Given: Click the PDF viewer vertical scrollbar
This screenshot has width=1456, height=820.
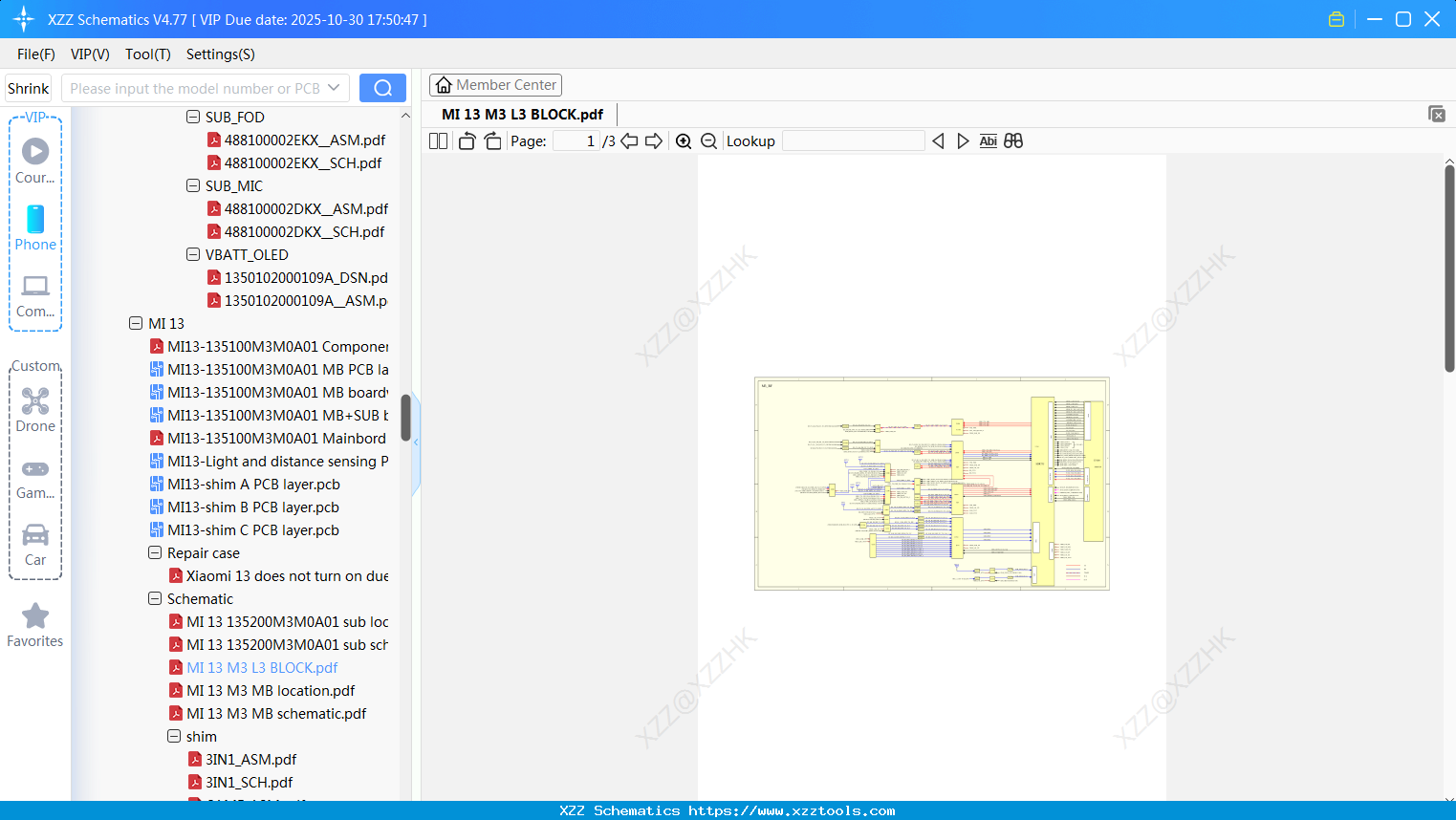Looking at the screenshot, I should click(x=1449, y=268).
